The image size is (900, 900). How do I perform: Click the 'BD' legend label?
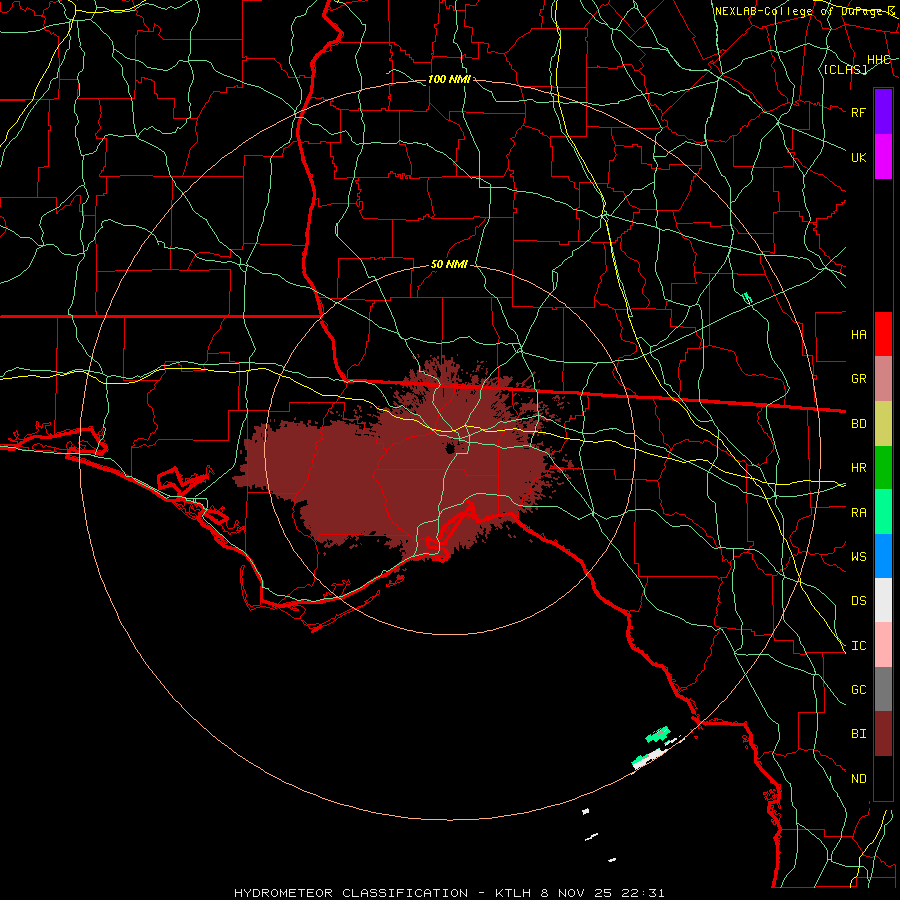click(858, 424)
